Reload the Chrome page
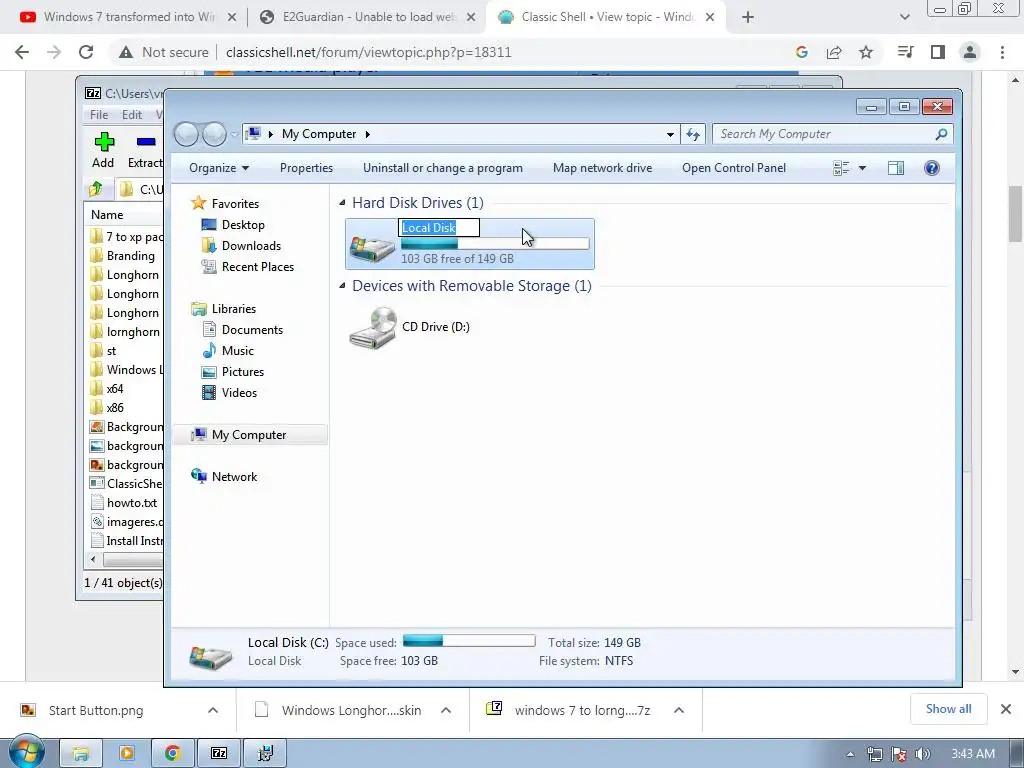The width and height of the screenshot is (1024, 768). pyautogui.click(x=86, y=52)
